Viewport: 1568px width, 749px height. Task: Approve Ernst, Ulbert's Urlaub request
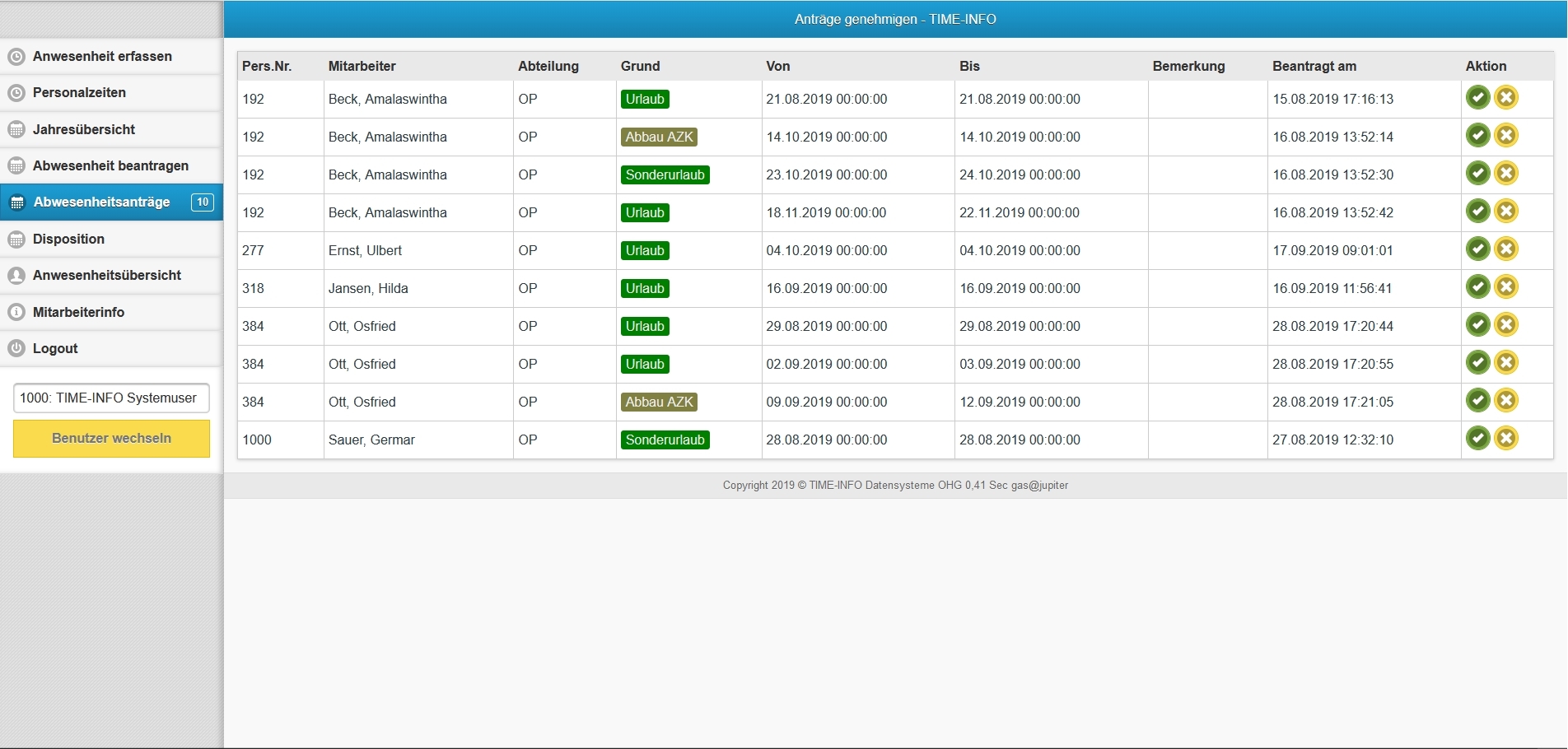[x=1478, y=249]
